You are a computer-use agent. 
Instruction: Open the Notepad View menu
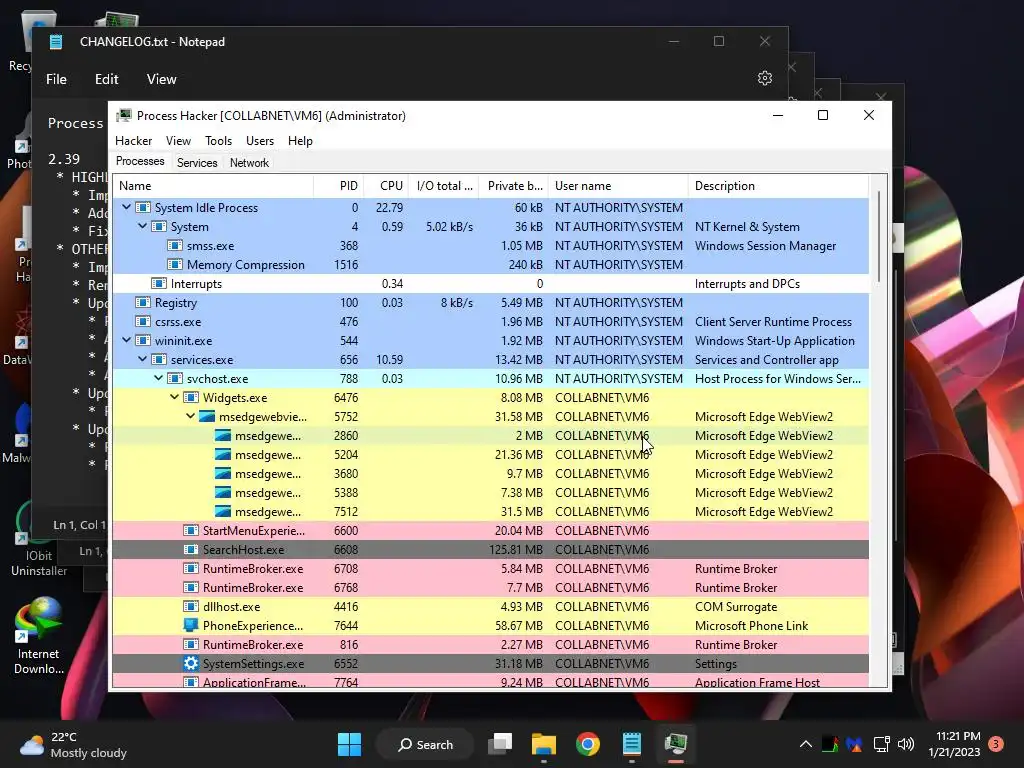coord(161,79)
